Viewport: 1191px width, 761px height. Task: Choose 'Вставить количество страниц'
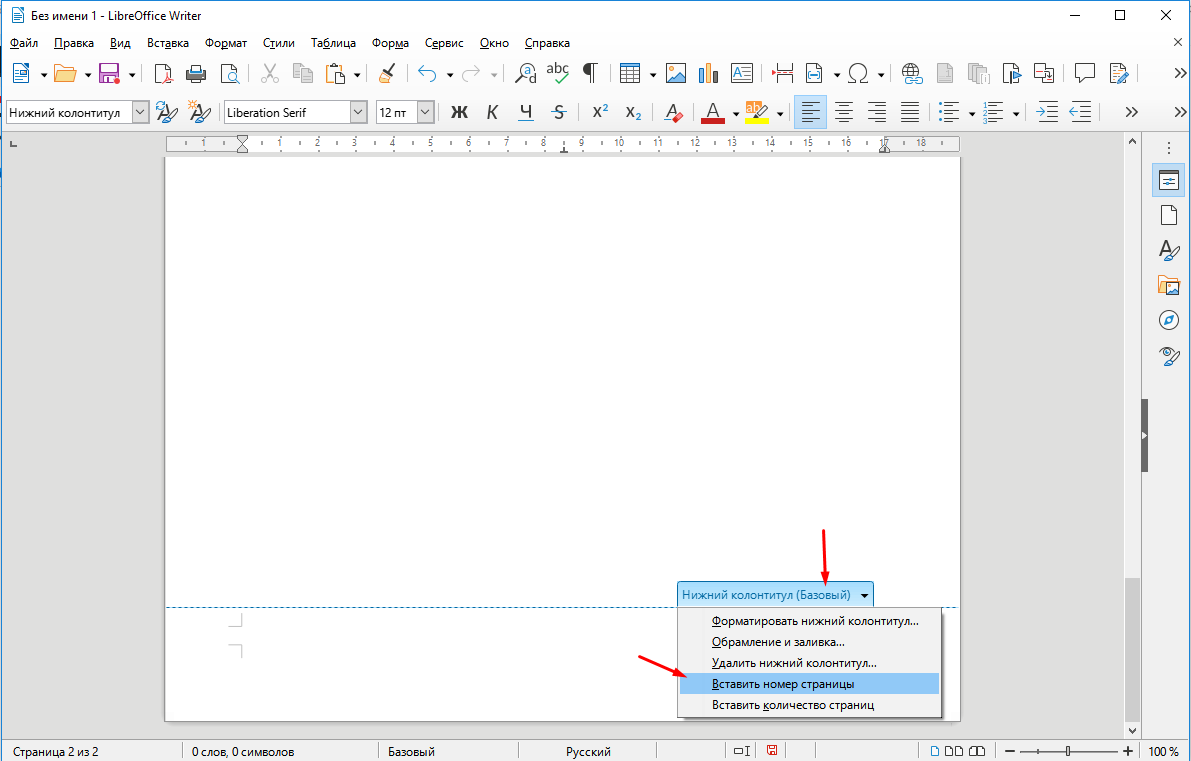click(809, 705)
